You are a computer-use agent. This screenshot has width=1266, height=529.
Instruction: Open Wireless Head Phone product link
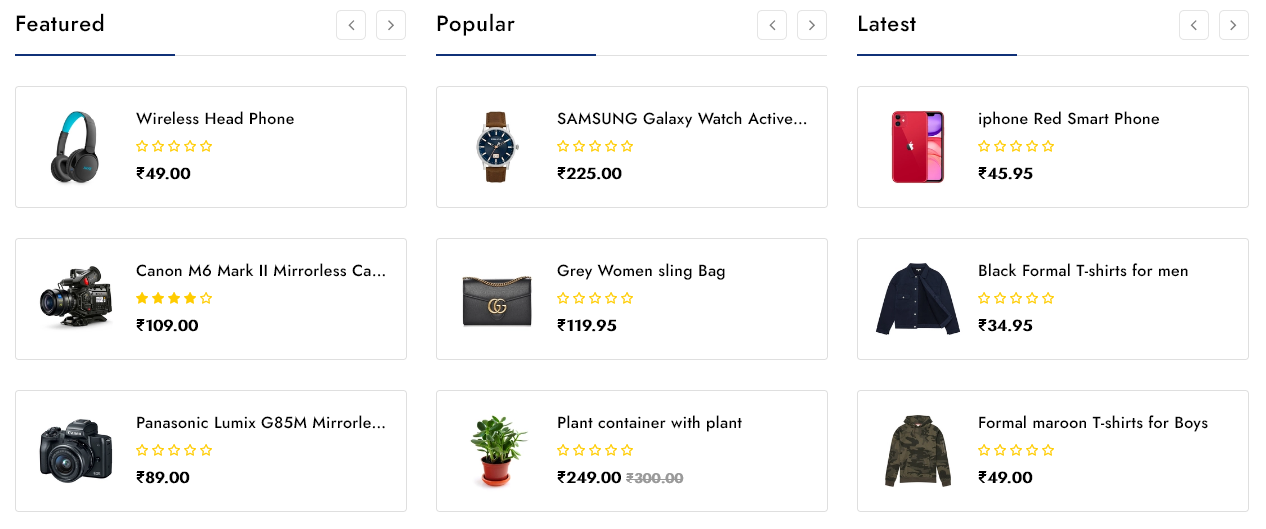coord(215,119)
